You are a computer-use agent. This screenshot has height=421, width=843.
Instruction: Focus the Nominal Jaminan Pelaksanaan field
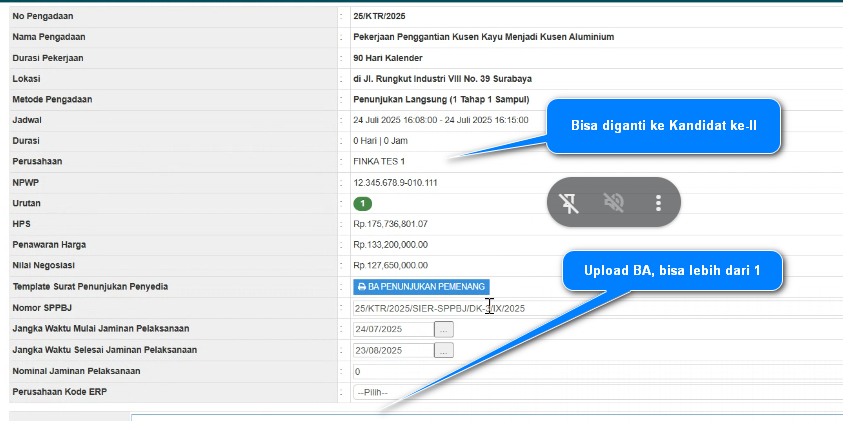pyautogui.click(x=596, y=371)
